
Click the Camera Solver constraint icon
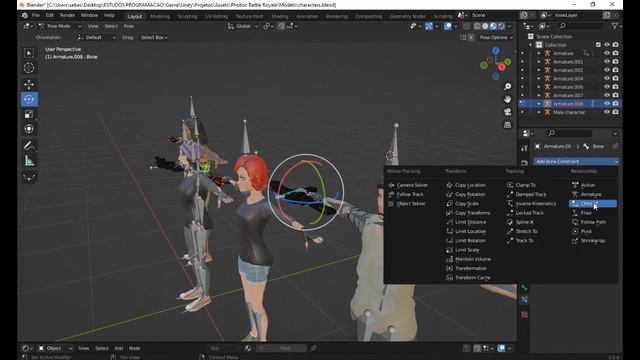pyautogui.click(x=391, y=185)
